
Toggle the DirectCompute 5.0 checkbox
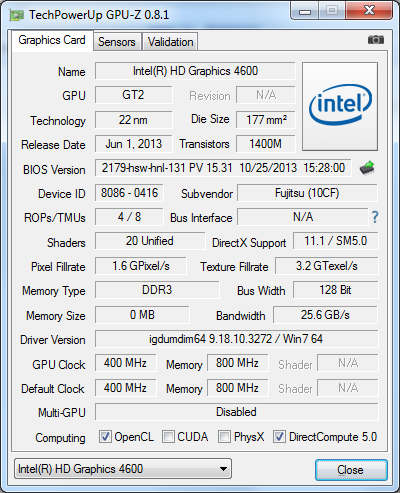279,437
